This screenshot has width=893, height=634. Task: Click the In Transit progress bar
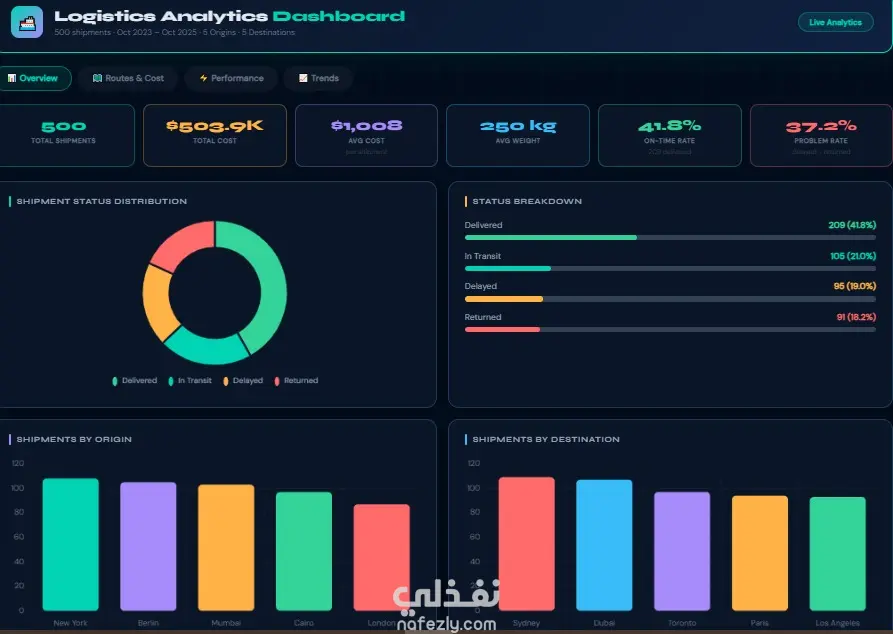point(670,268)
